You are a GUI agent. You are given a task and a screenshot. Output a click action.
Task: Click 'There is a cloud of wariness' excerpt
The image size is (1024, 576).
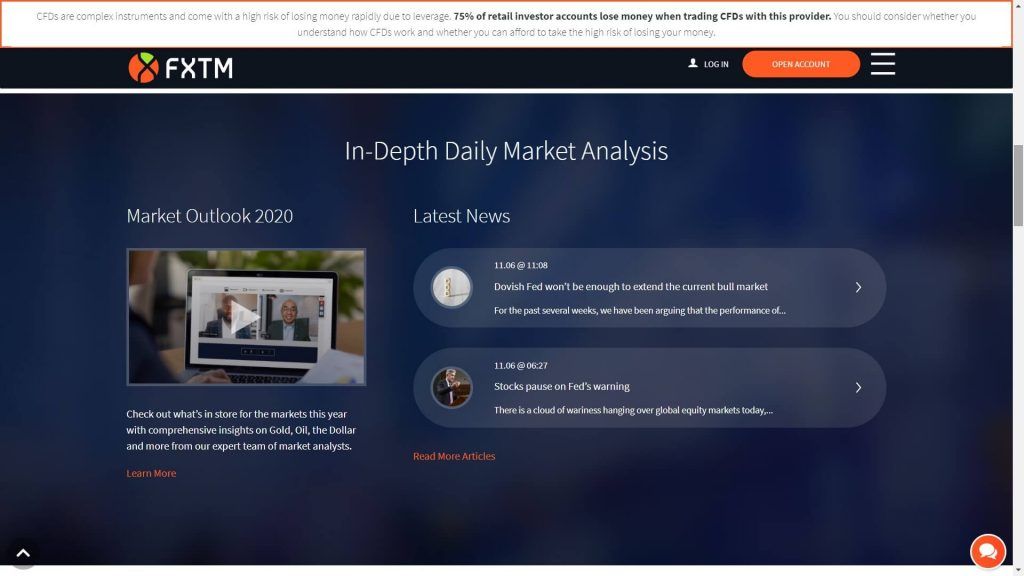(633, 410)
